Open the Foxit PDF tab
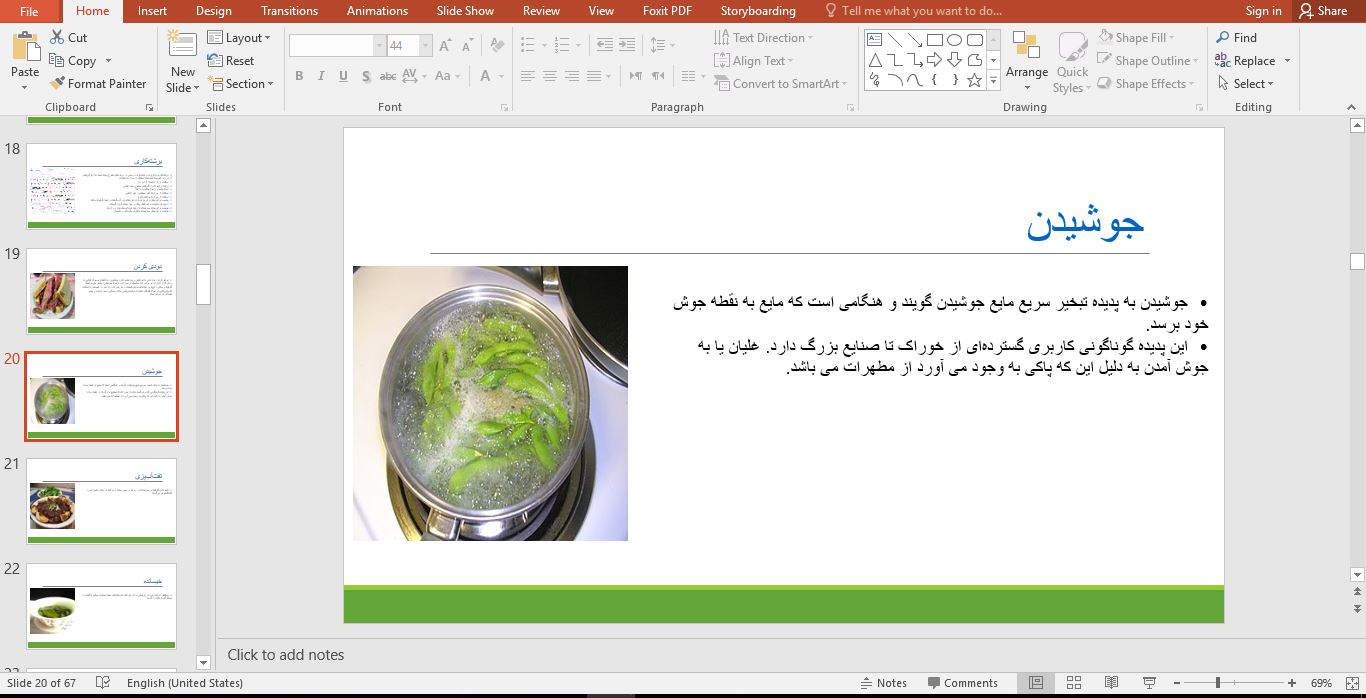 667,11
